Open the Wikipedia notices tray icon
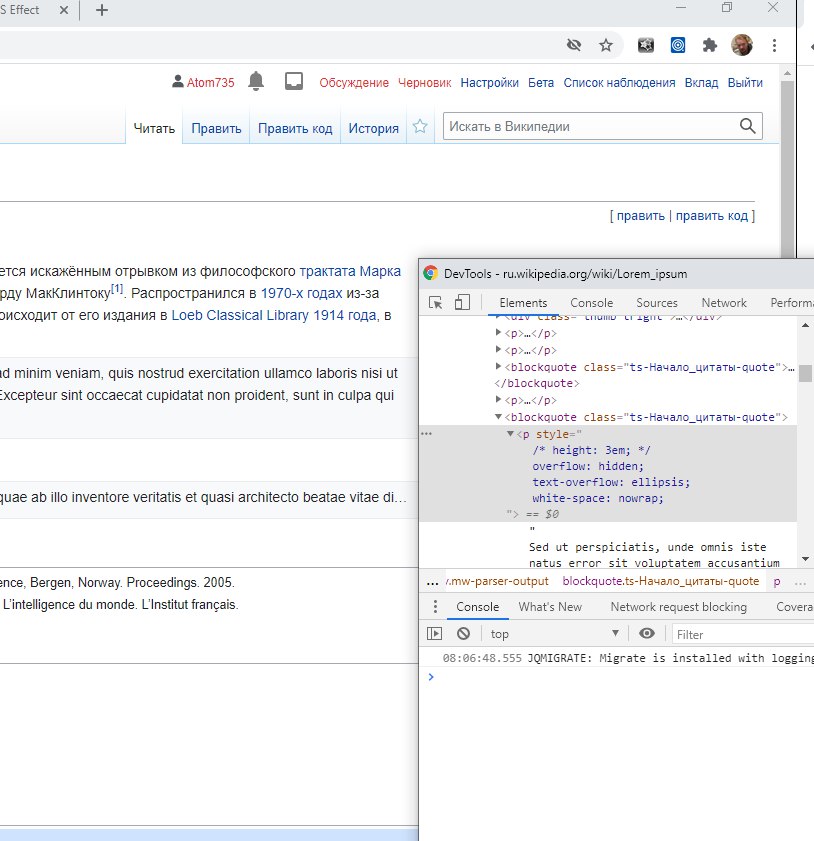The width and height of the screenshot is (814, 841). [294, 82]
